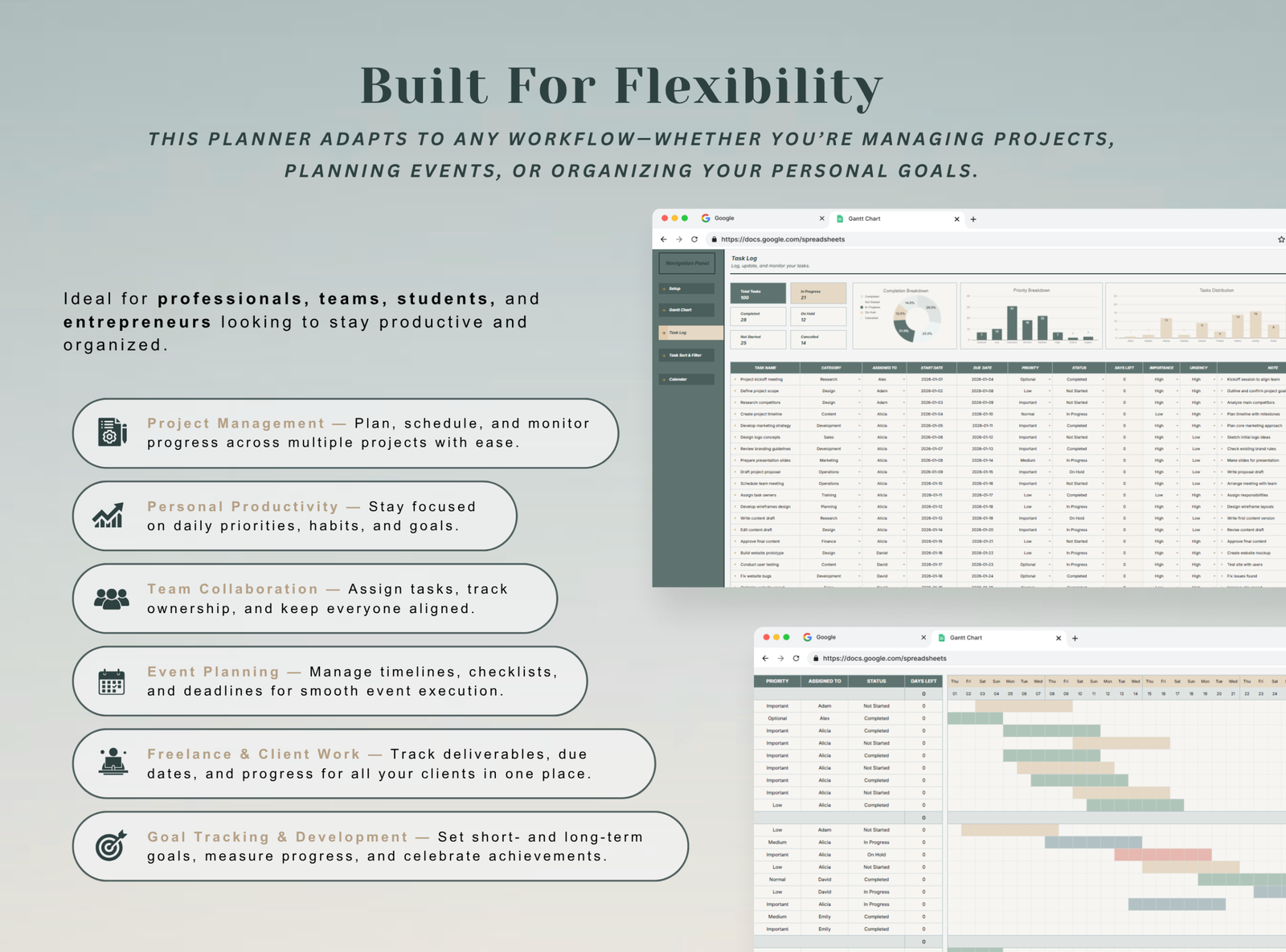Open Assigned To dropdown for Define project scope
Image resolution: width=1286 pixels, height=952 pixels.
click(x=903, y=391)
